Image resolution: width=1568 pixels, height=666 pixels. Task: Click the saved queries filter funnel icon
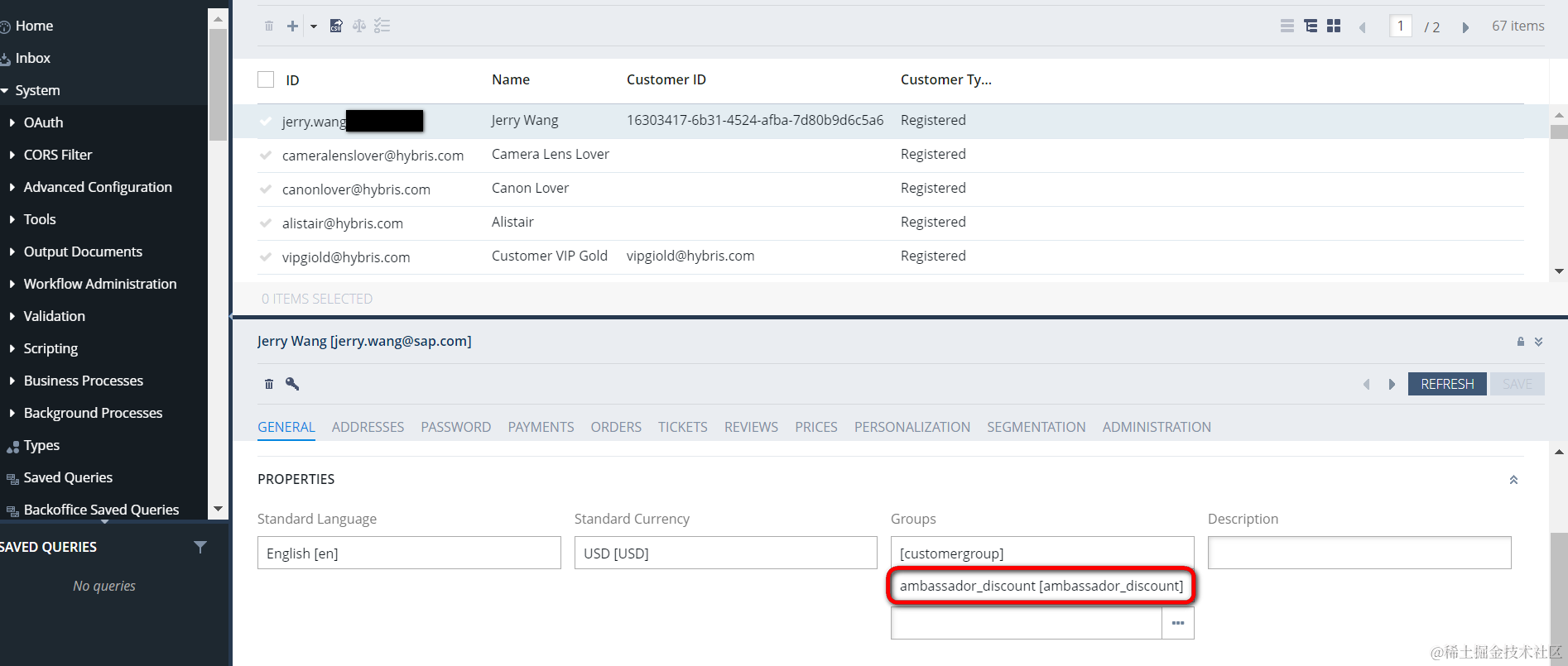[x=200, y=547]
